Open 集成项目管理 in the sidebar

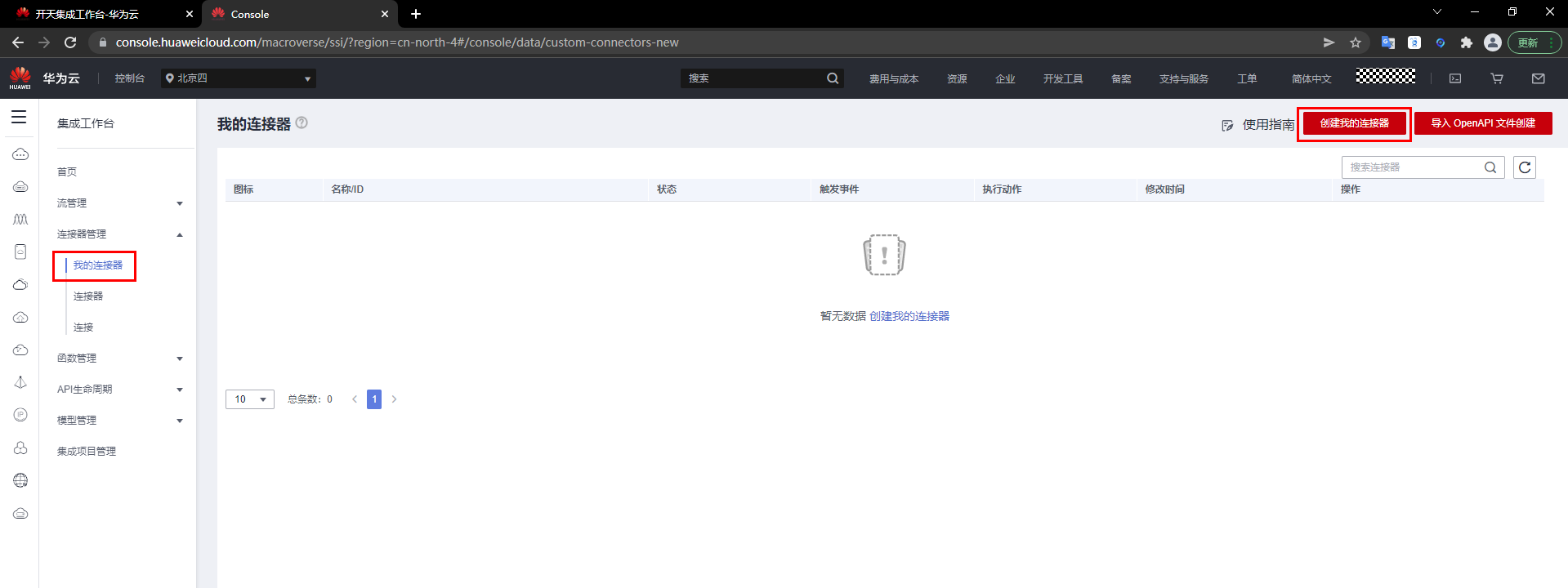pyautogui.click(x=87, y=452)
